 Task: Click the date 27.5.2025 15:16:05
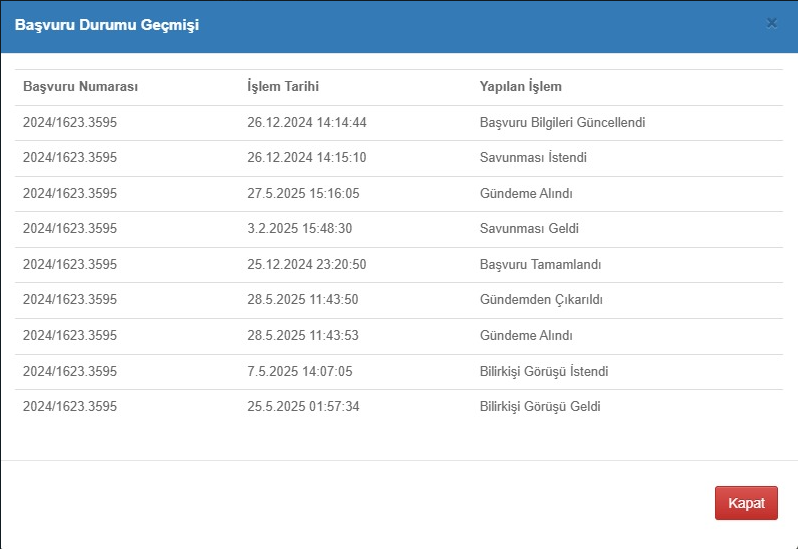pos(303,193)
